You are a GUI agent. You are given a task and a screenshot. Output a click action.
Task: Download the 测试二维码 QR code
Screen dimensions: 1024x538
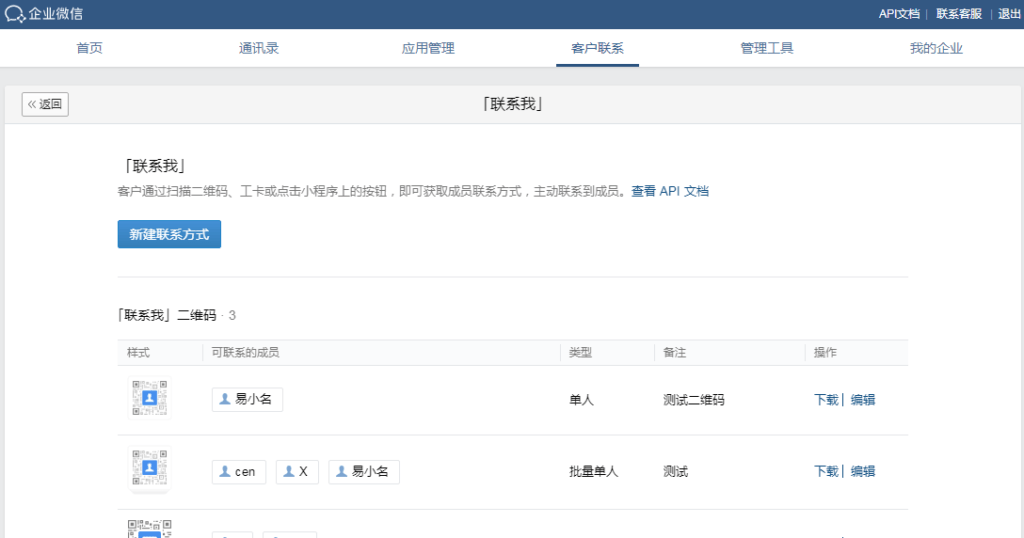pos(826,400)
